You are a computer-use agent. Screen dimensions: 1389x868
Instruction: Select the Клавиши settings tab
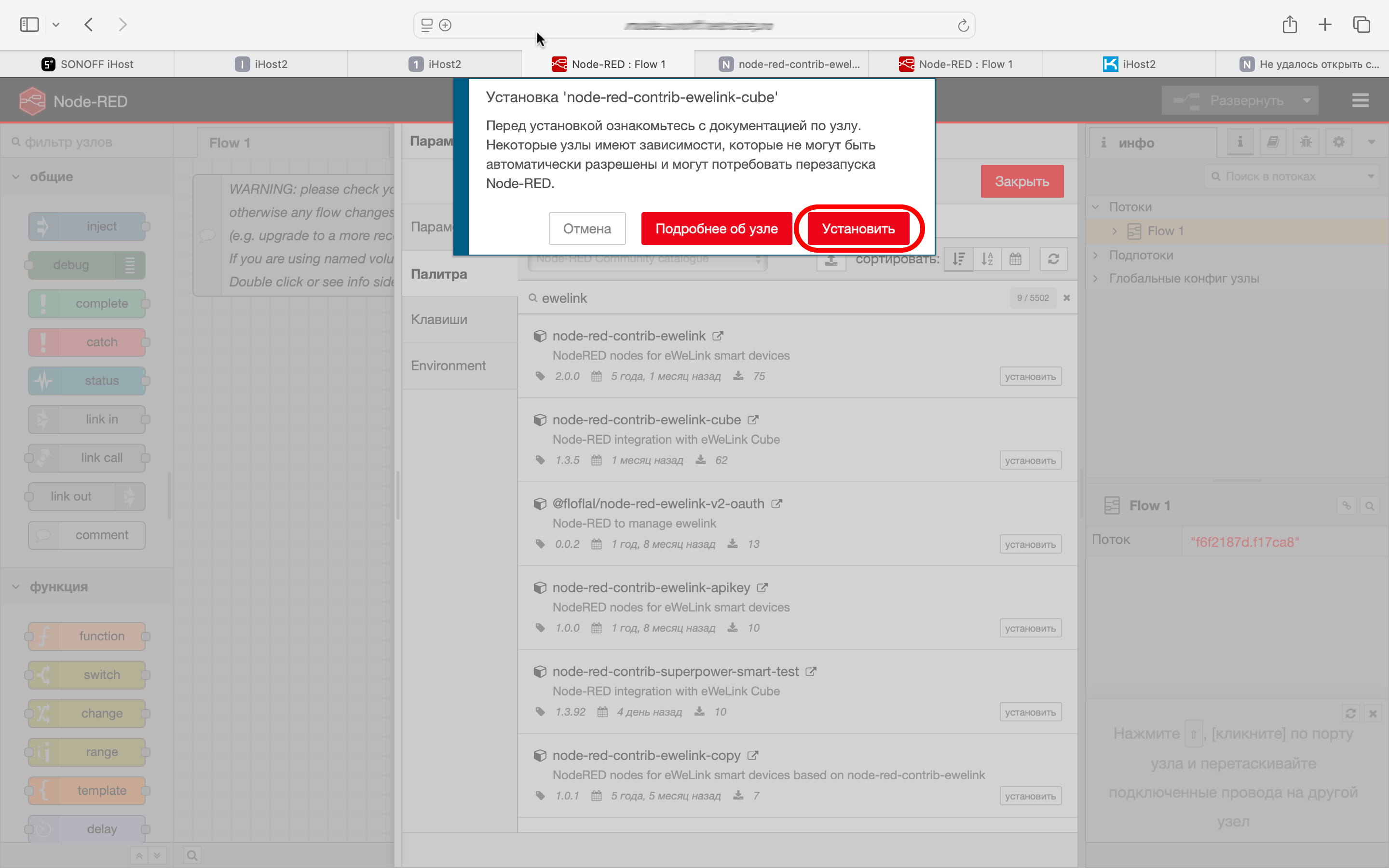(439, 319)
